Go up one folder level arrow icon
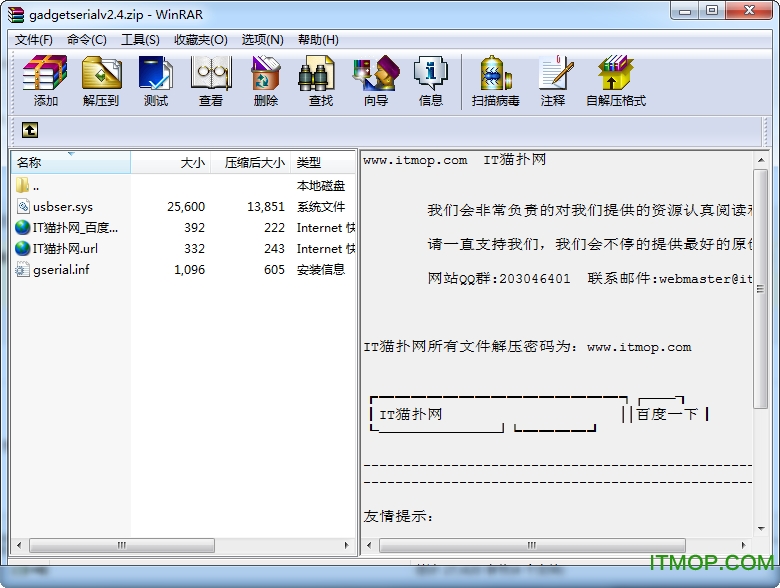The image size is (780, 588). point(30,130)
